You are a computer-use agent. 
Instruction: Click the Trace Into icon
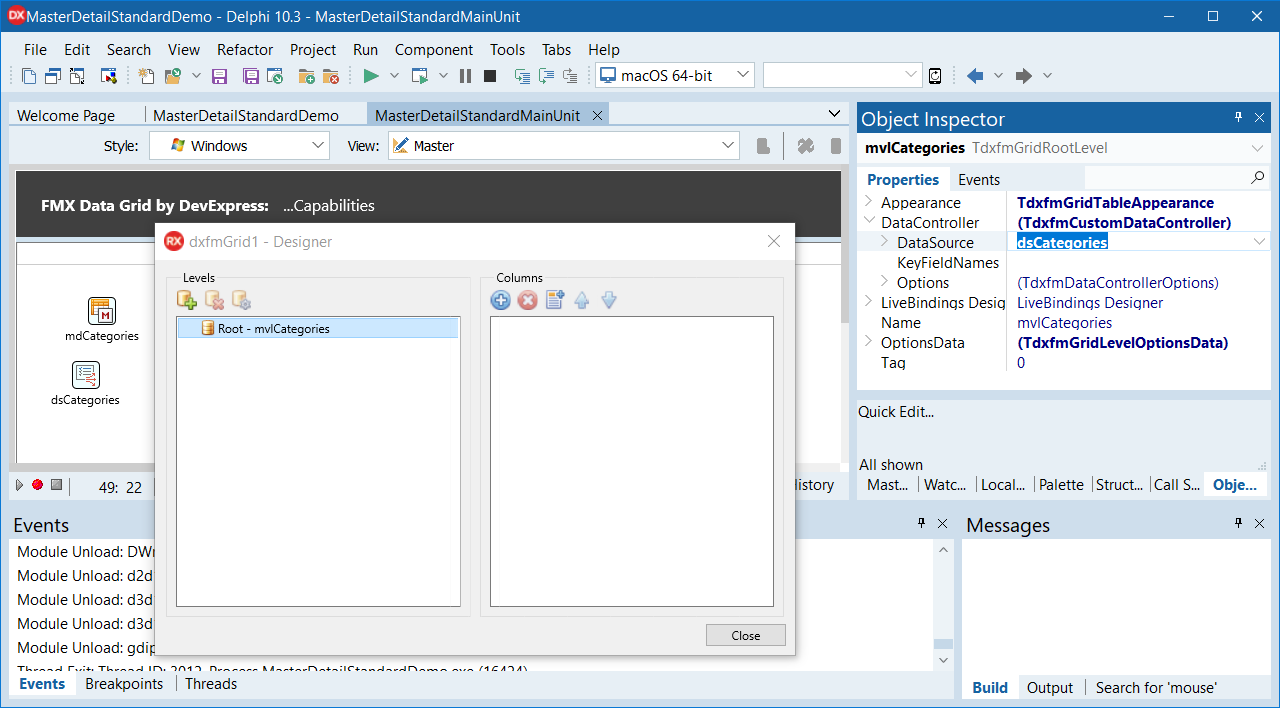(522, 76)
